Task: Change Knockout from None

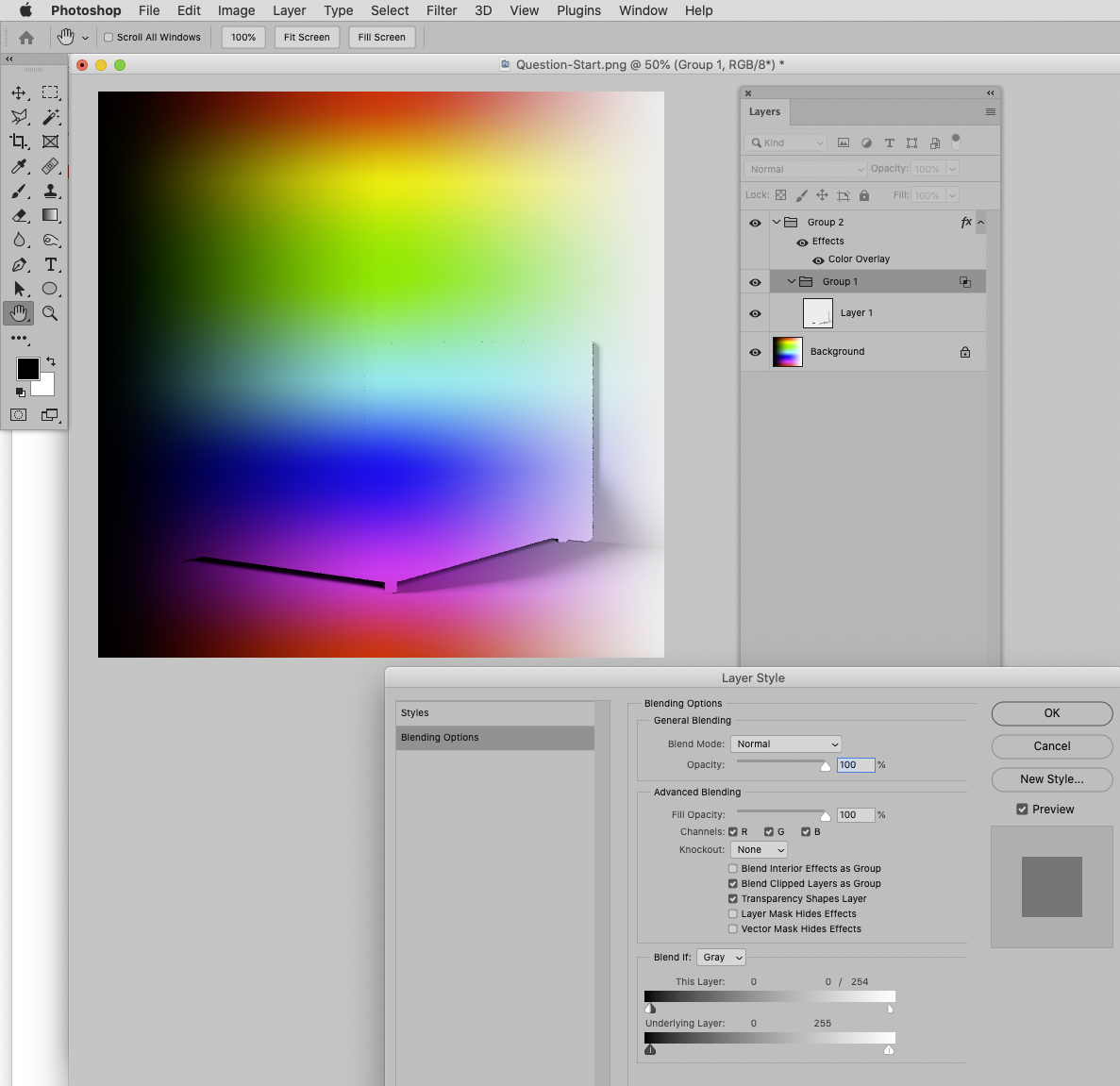Action: pyautogui.click(x=759, y=849)
